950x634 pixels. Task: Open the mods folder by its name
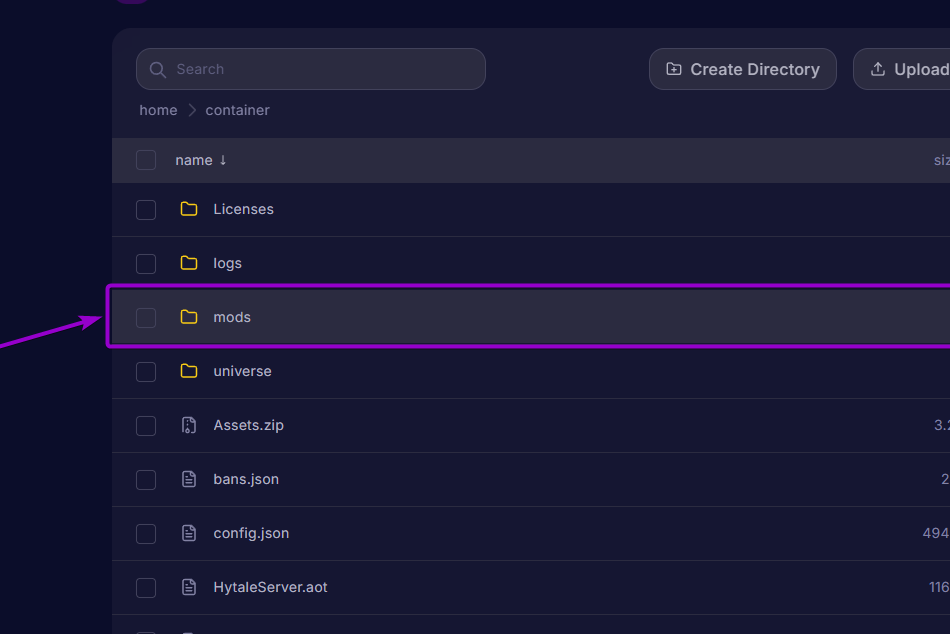pyautogui.click(x=232, y=317)
